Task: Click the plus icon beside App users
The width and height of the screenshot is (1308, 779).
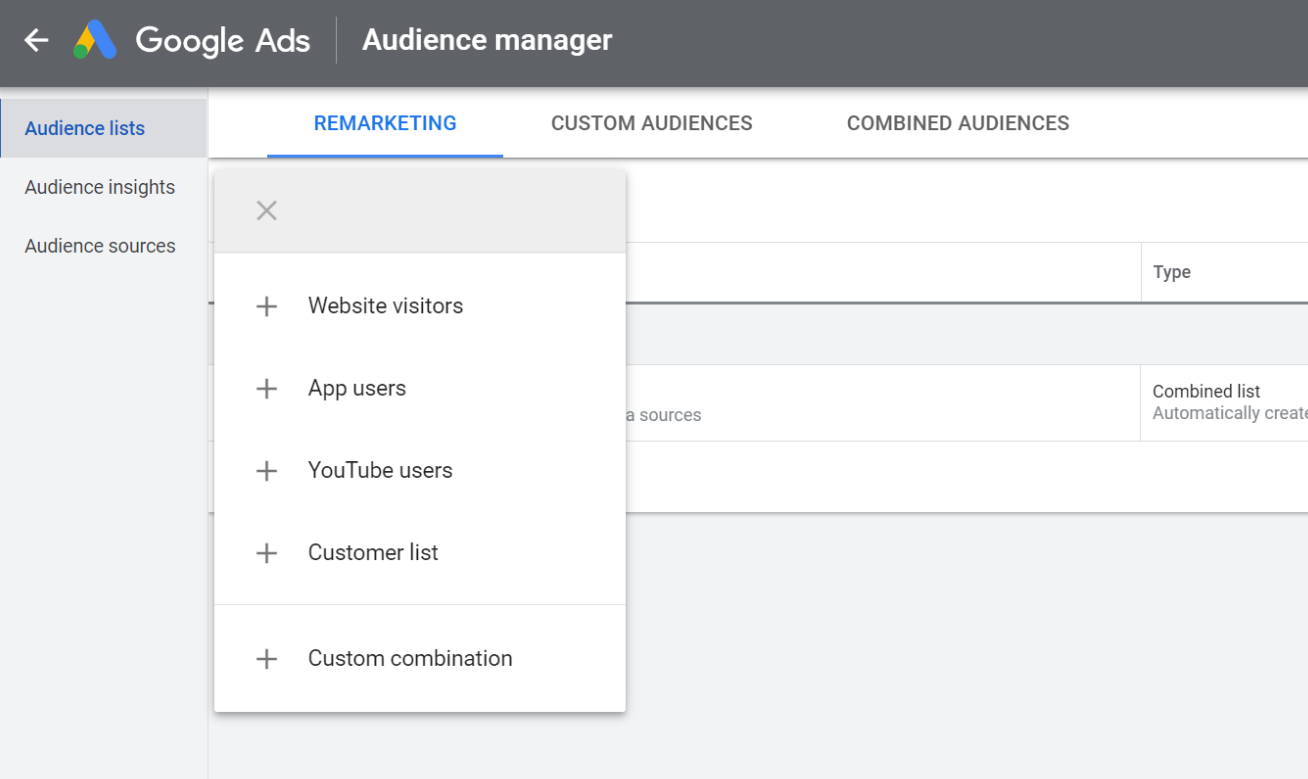Action: (x=266, y=388)
